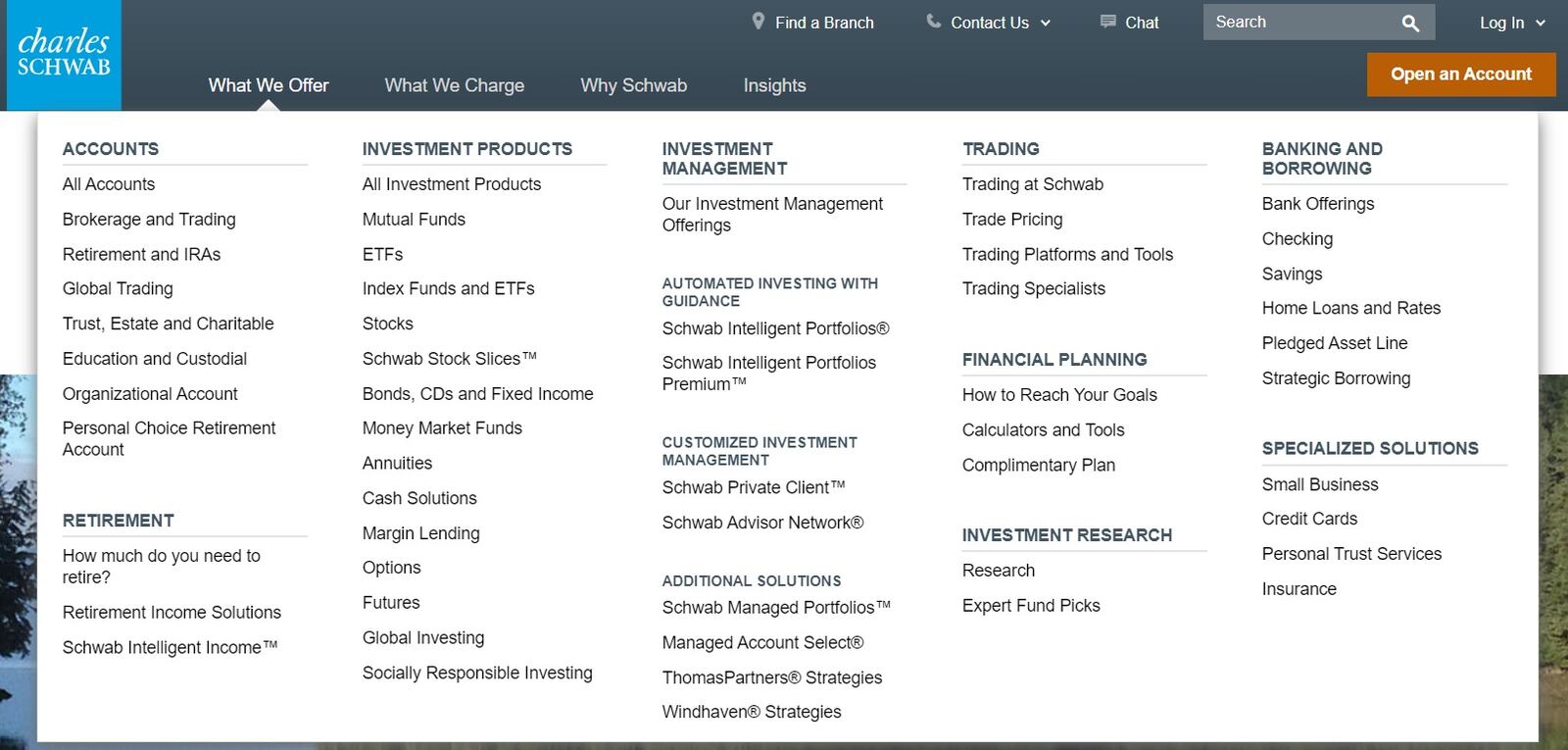This screenshot has height=750, width=1568.
Task: Open Personal Choice Retirement Account
Action: pos(170,438)
